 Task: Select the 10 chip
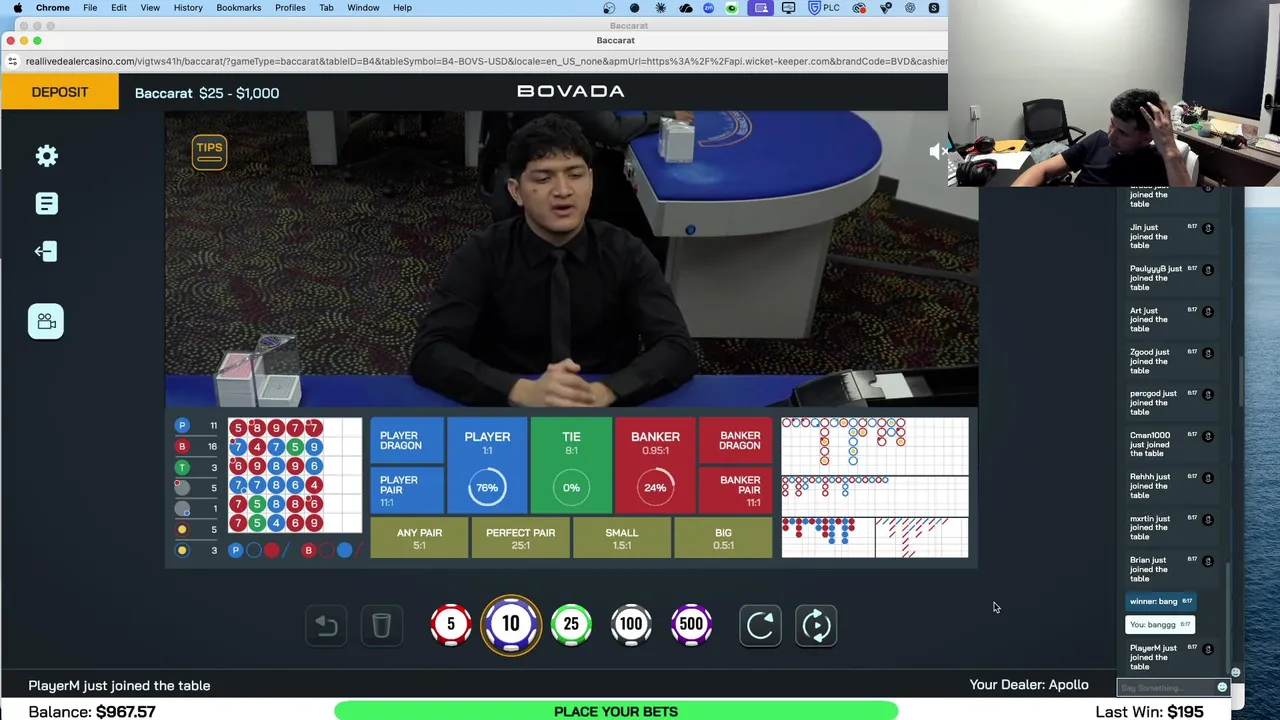511,624
